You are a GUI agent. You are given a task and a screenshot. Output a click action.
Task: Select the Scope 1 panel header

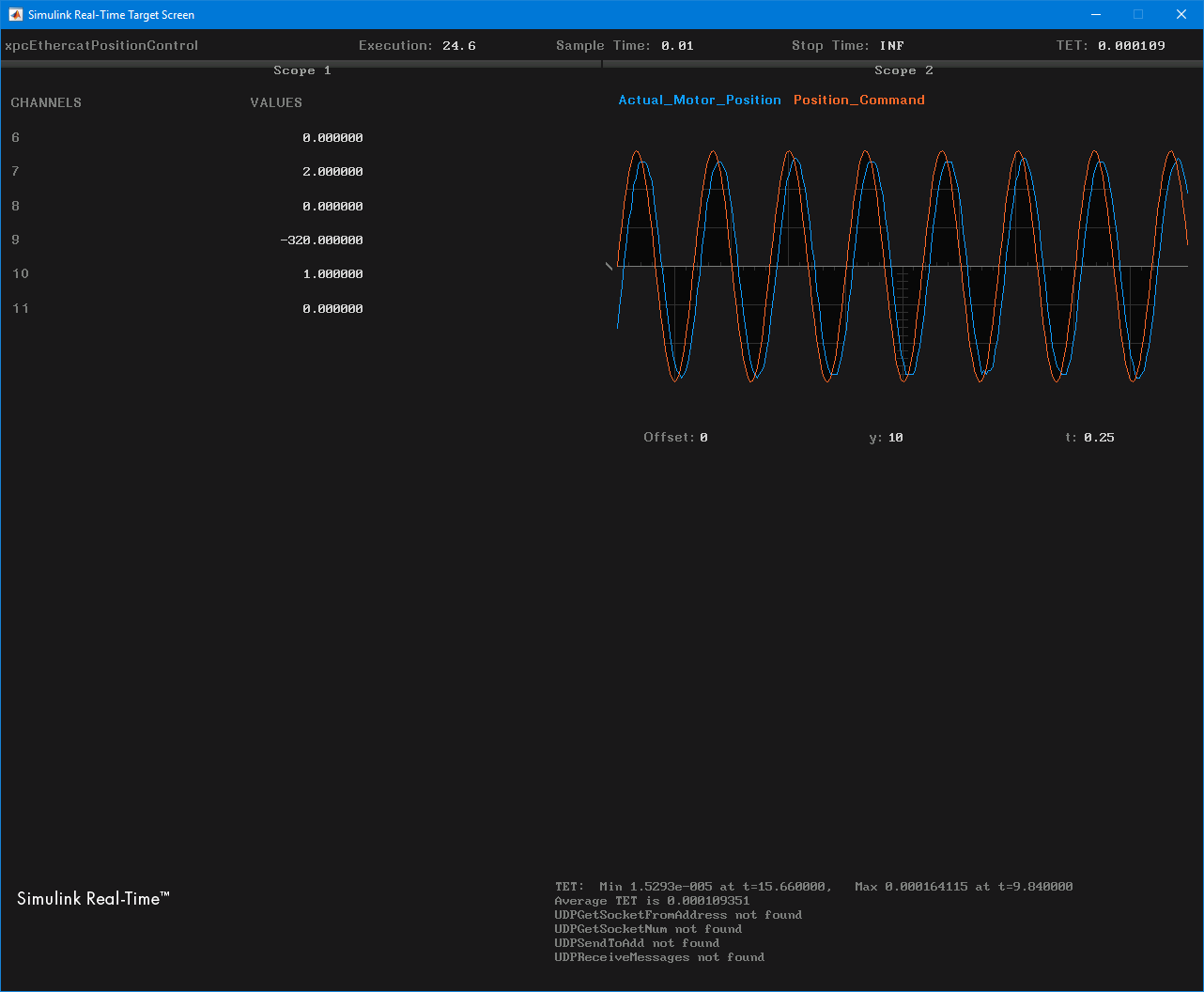(301, 70)
